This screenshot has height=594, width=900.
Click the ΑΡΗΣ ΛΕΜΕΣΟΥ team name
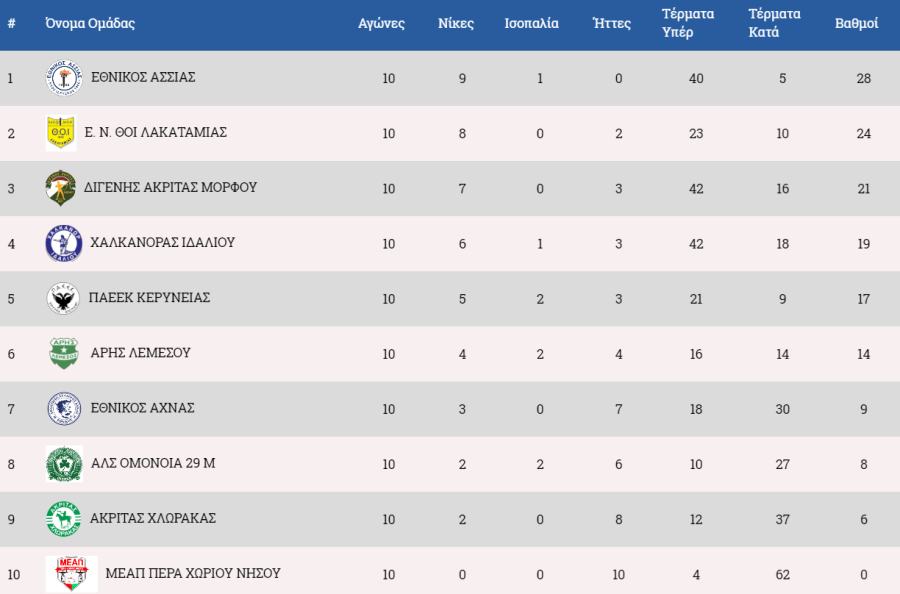tap(141, 352)
